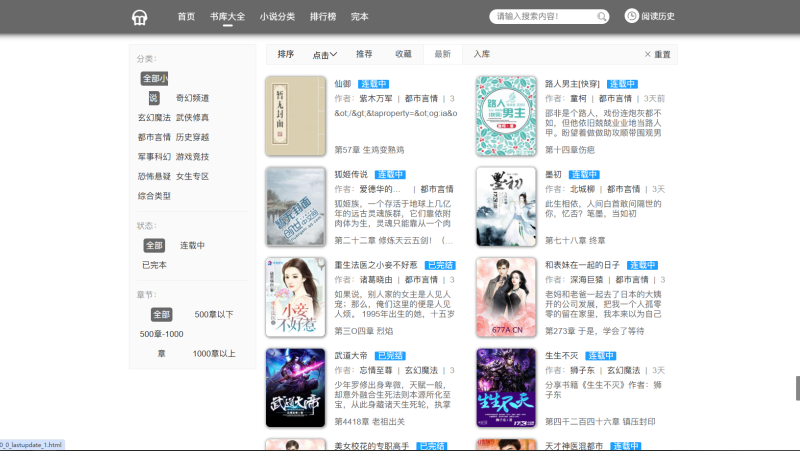The image size is (800, 451).
Task: Open reading history clock icon
Action: [632, 16]
